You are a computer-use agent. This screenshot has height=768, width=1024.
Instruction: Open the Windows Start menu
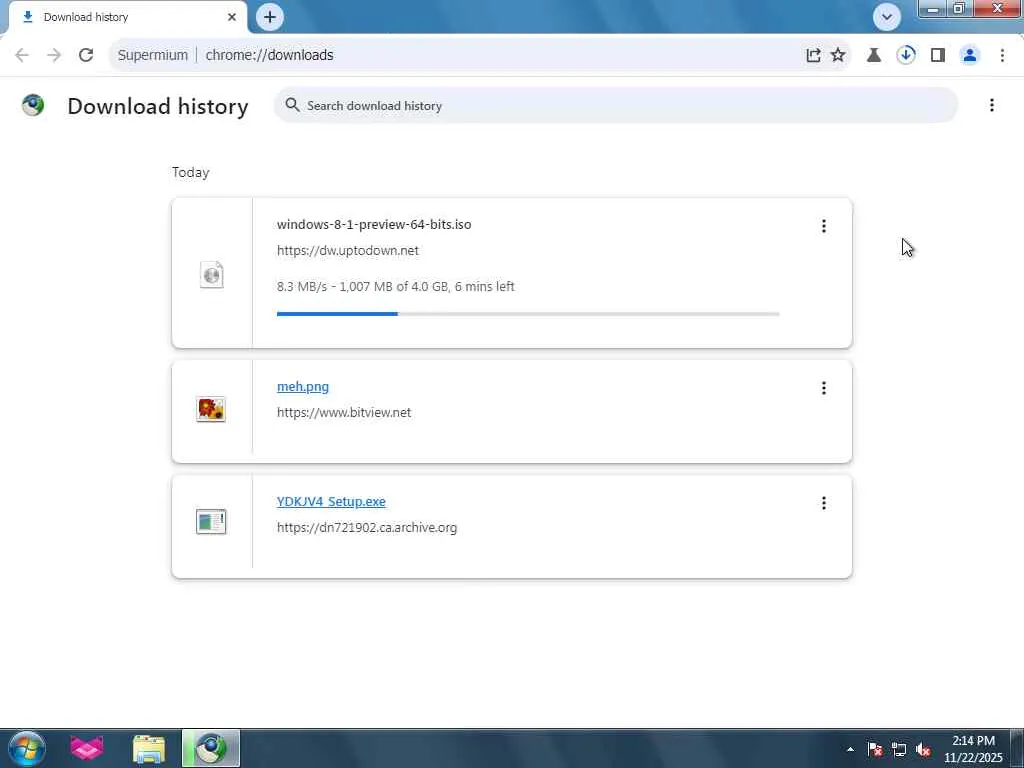tap(27, 748)
